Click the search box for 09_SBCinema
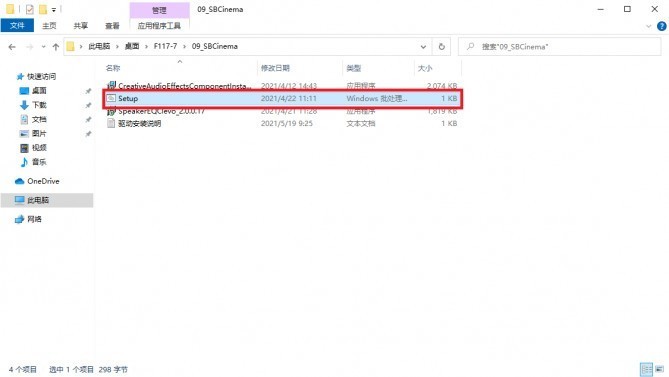669x377 pixels. coord(559,46)
